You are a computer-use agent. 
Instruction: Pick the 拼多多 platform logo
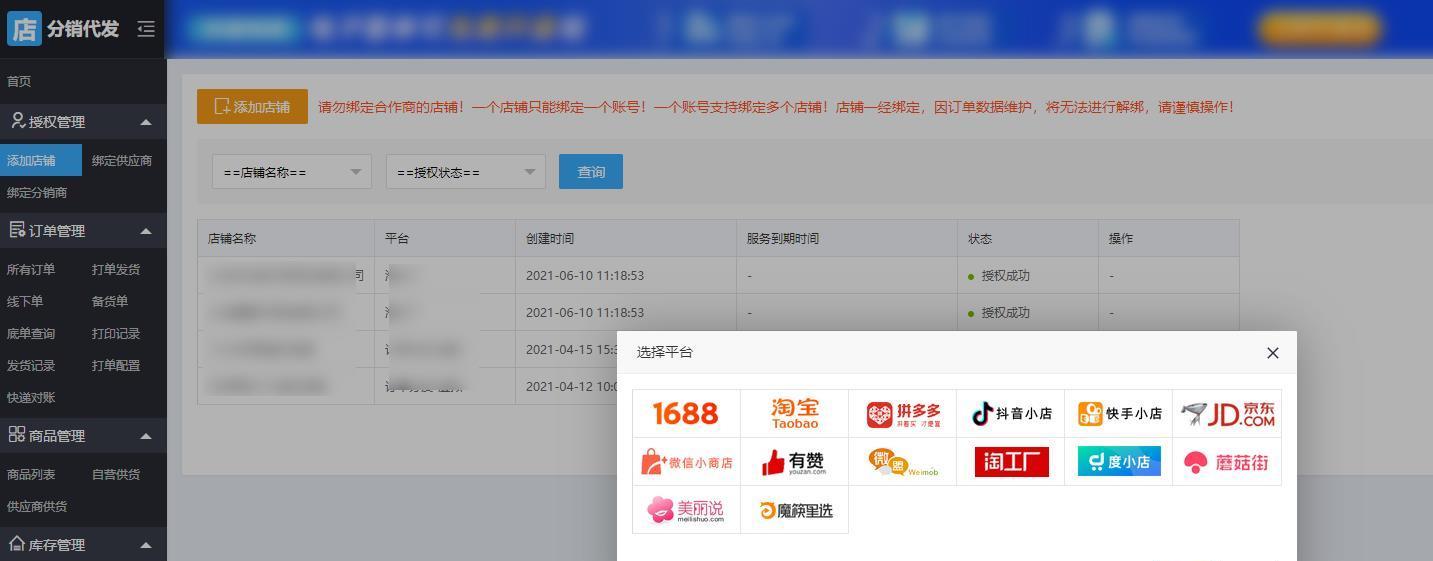point(902,413)
